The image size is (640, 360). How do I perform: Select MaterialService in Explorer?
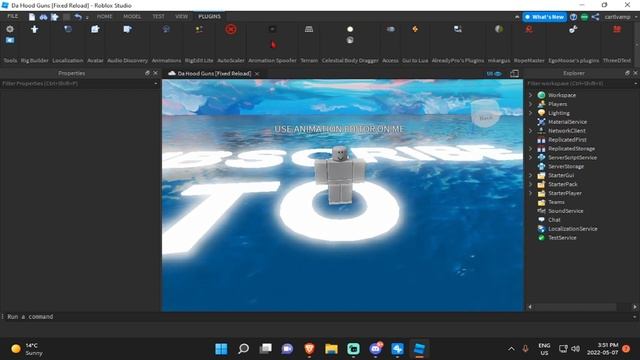567,122
